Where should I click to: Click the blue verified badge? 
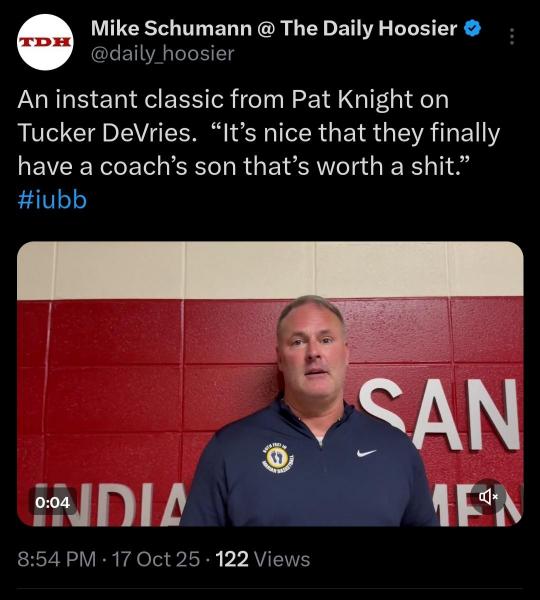point(472,29)
